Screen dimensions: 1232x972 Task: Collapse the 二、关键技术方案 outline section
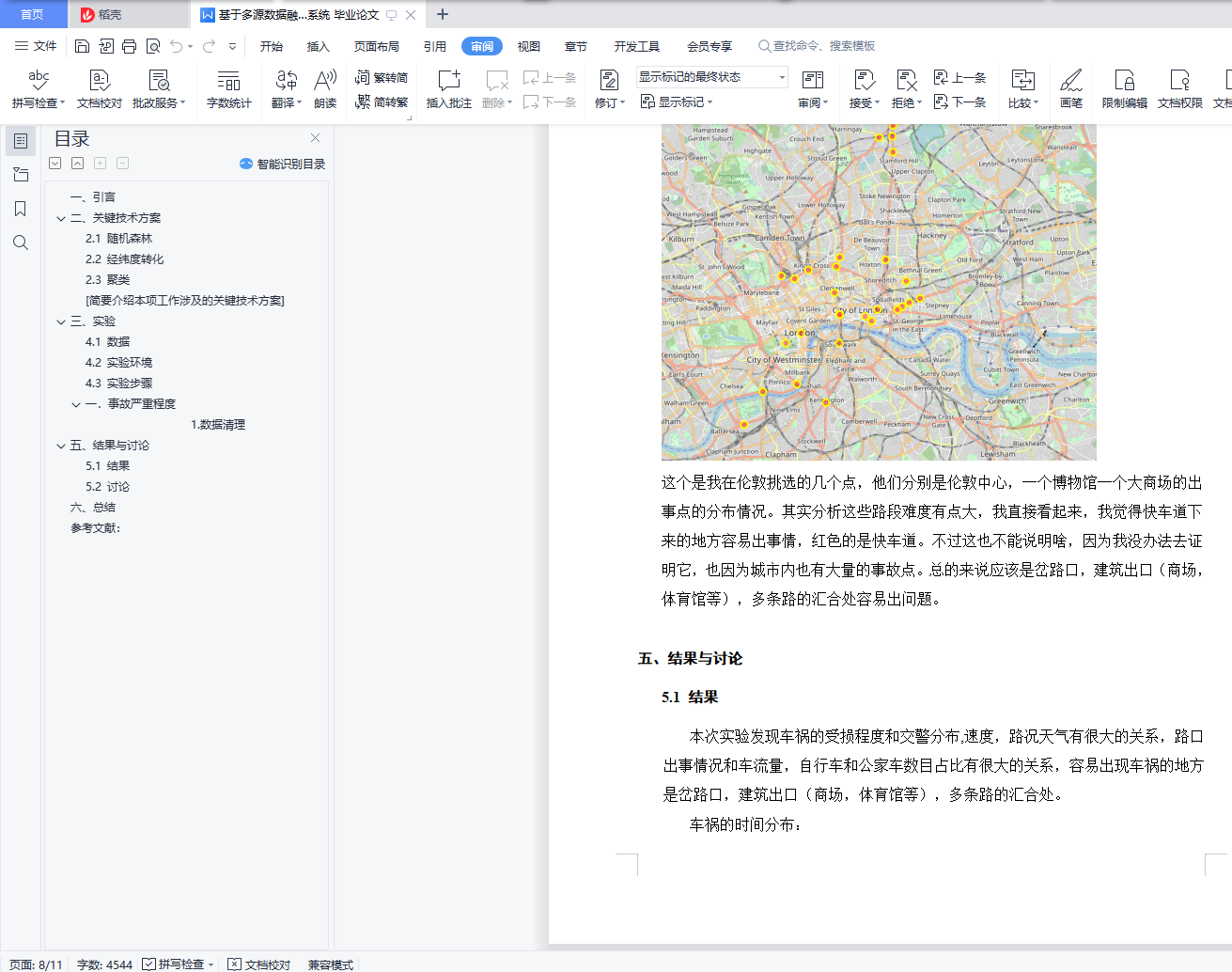tap(61, 218)
